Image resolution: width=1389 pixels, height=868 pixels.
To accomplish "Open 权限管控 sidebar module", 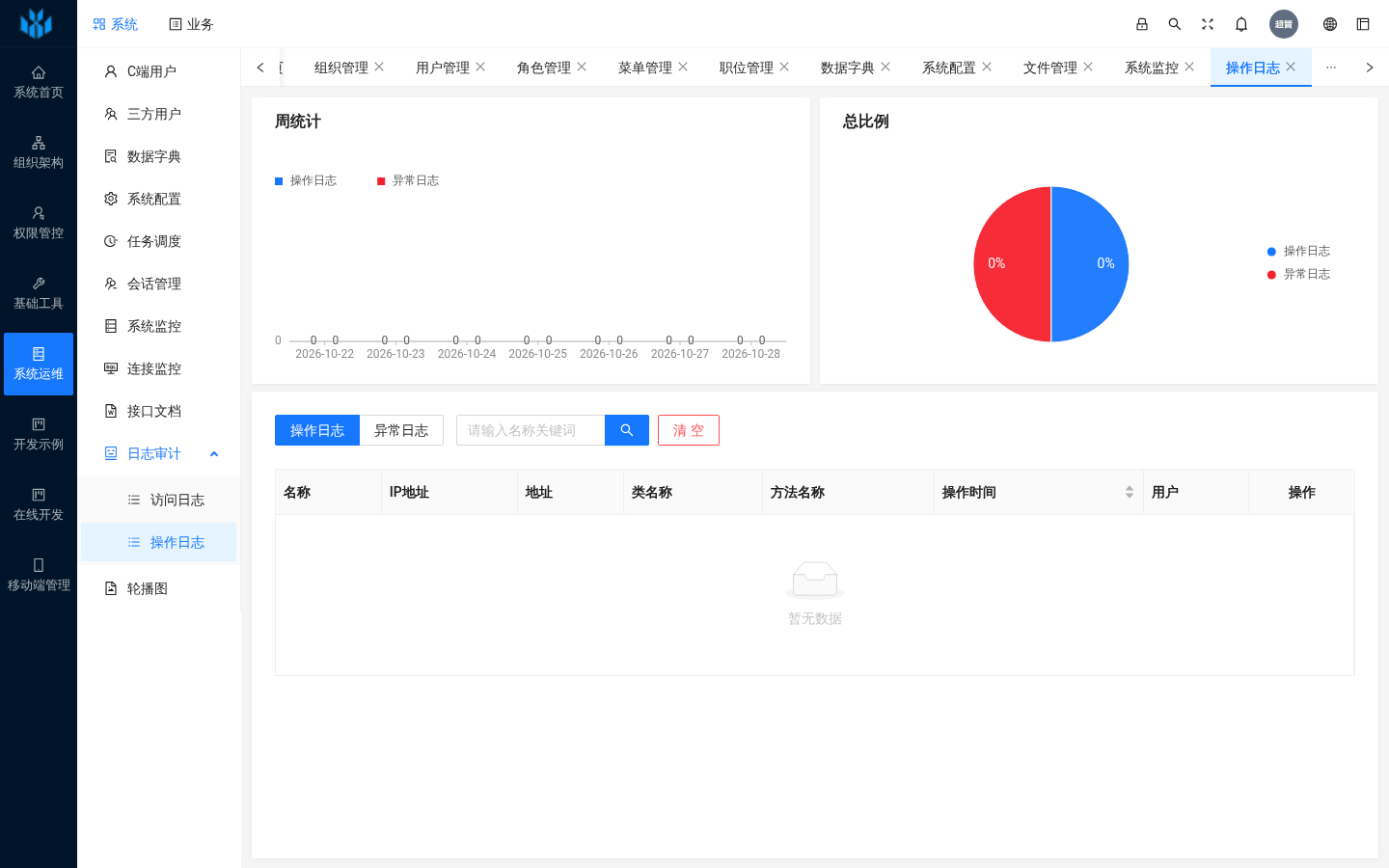I will point(39,223).
